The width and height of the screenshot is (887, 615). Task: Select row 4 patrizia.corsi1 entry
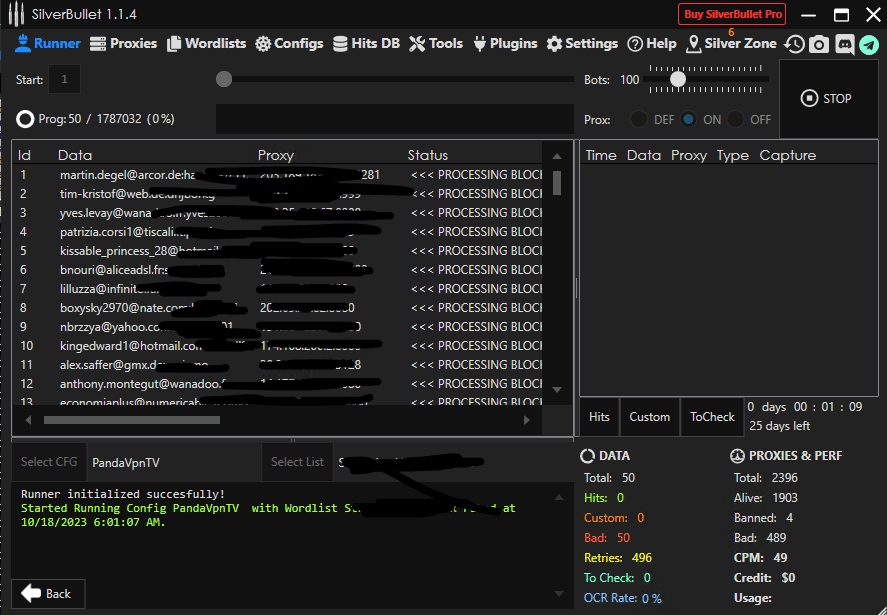277,231
